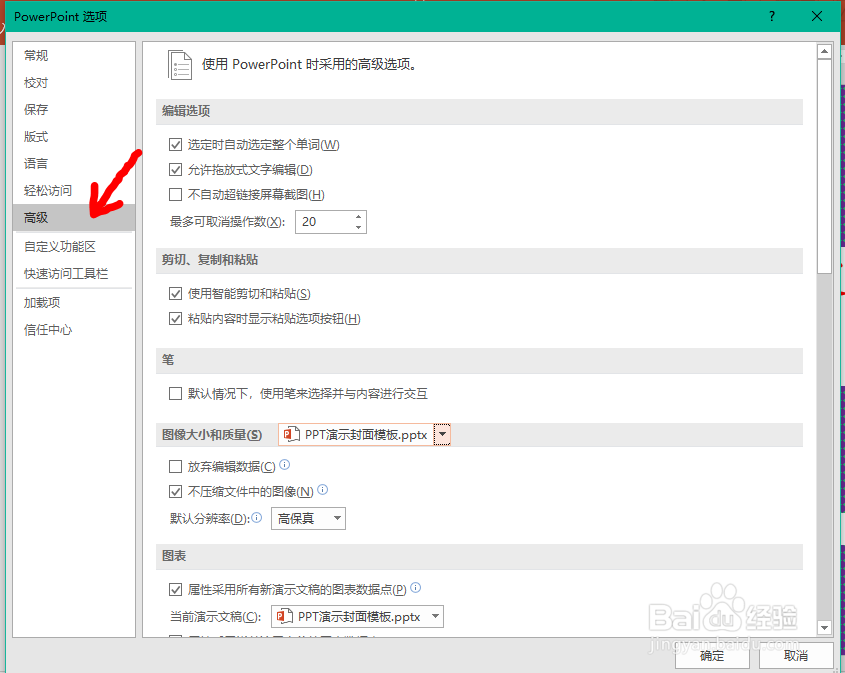Click the 取消 button
This screenshot has width=845, height=673.
click(796, 656)
